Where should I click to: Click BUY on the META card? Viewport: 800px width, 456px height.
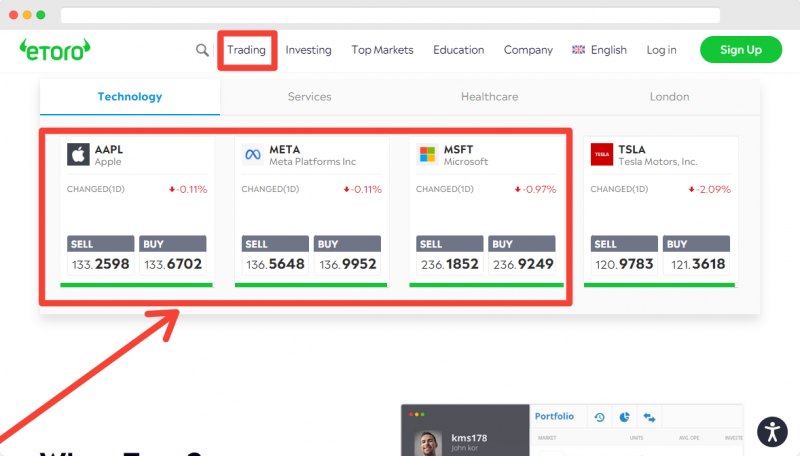(347, 255)
